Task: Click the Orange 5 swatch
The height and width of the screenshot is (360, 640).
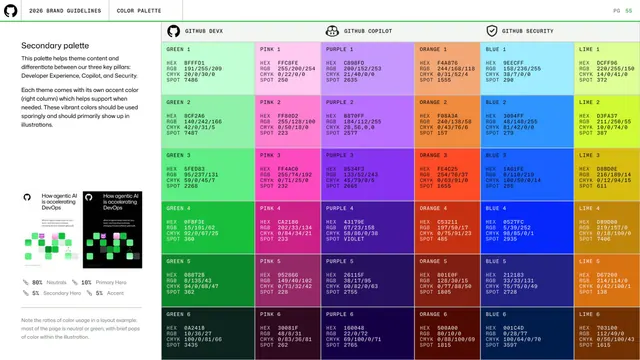Action: [x=447, y=280]
